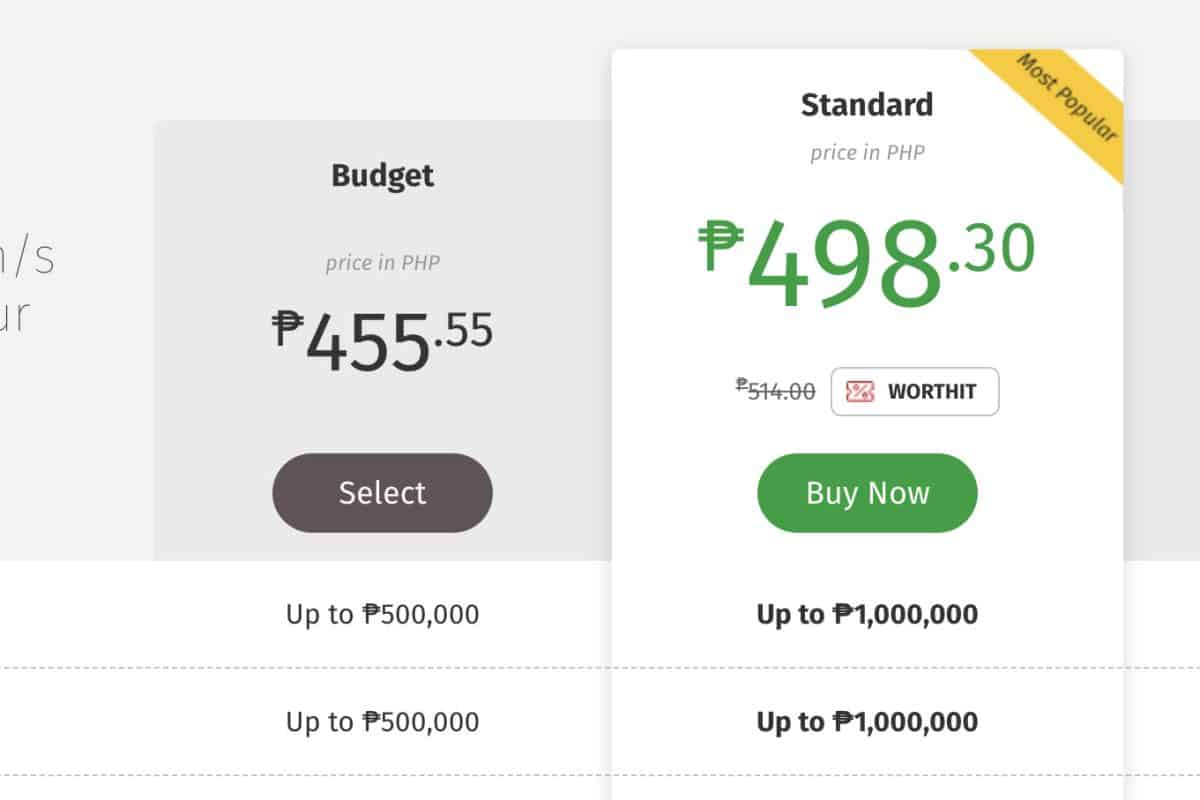
Task: Click 'price in PHP' under Standard
Action: (867, 153)
